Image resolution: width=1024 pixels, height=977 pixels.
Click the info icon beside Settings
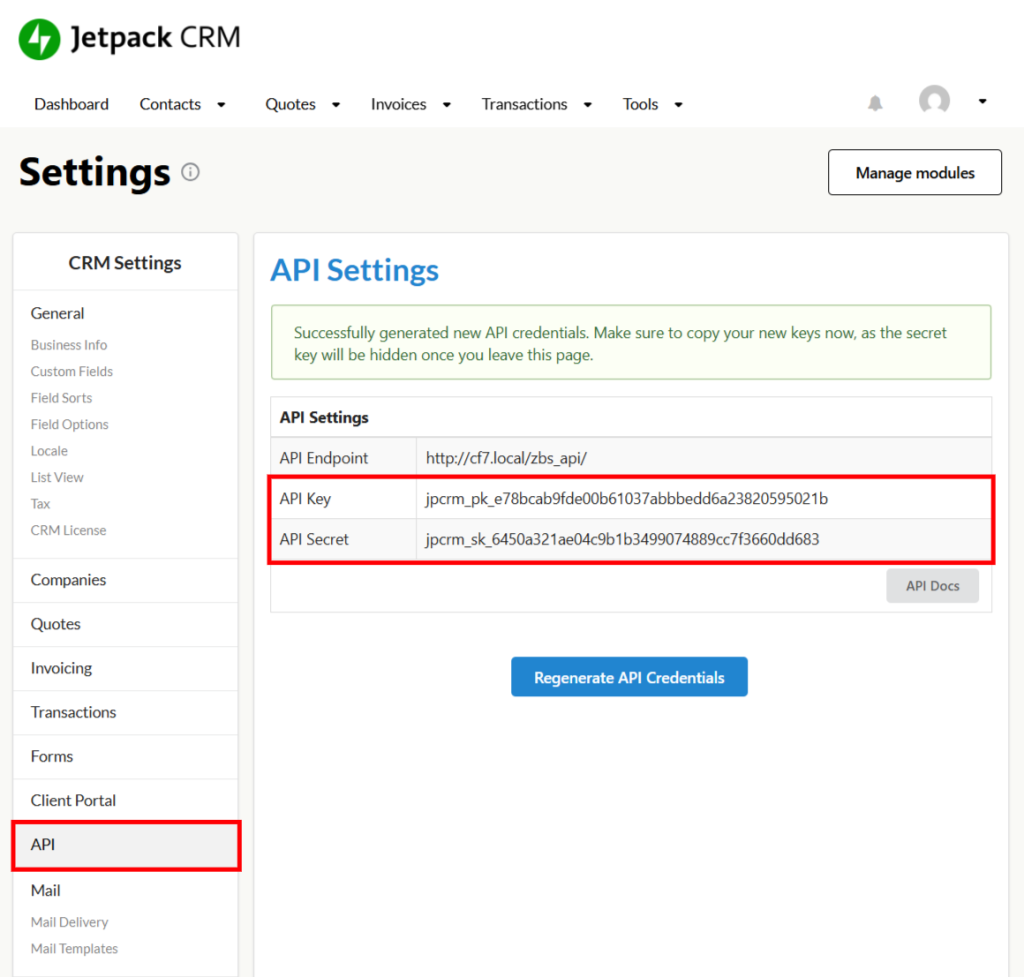(190, 172)
